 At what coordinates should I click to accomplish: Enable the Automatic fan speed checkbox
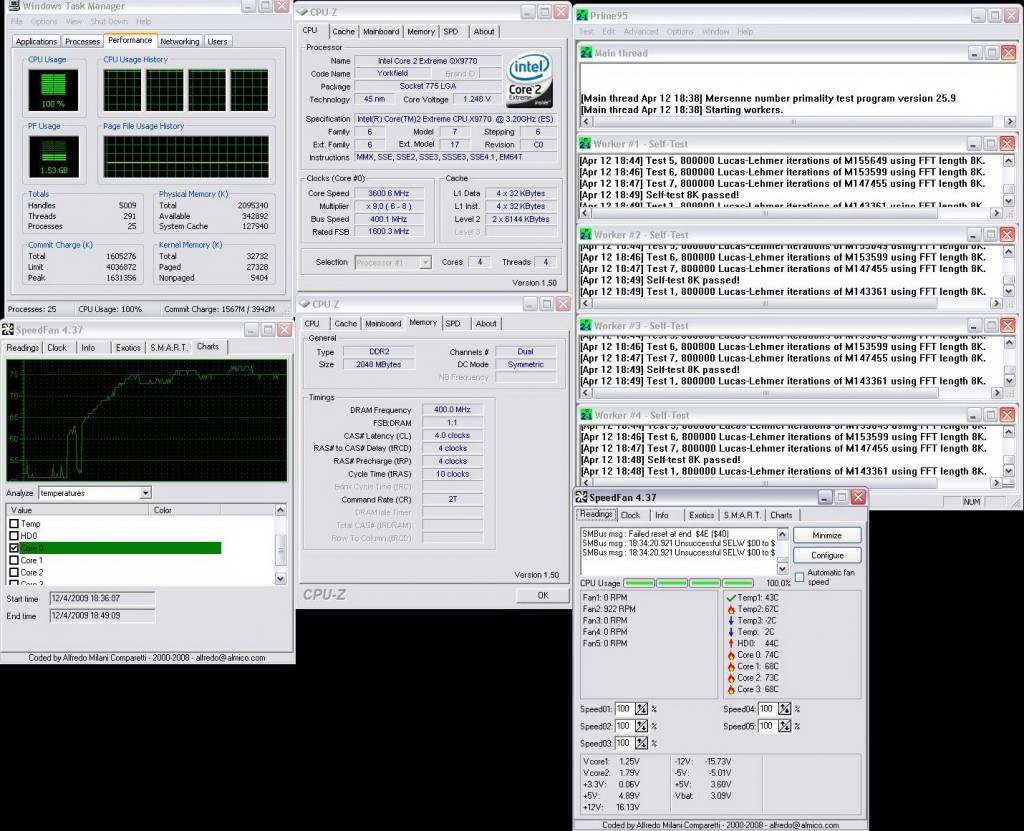point(799,577)
